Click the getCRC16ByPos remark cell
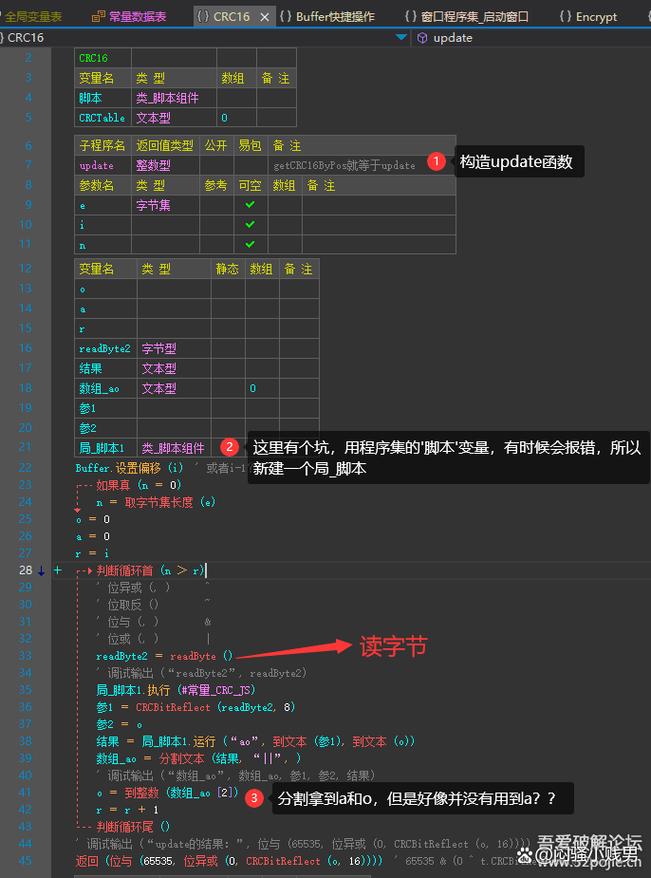Viewport: 651px width, 878px height. pos(362,166)
